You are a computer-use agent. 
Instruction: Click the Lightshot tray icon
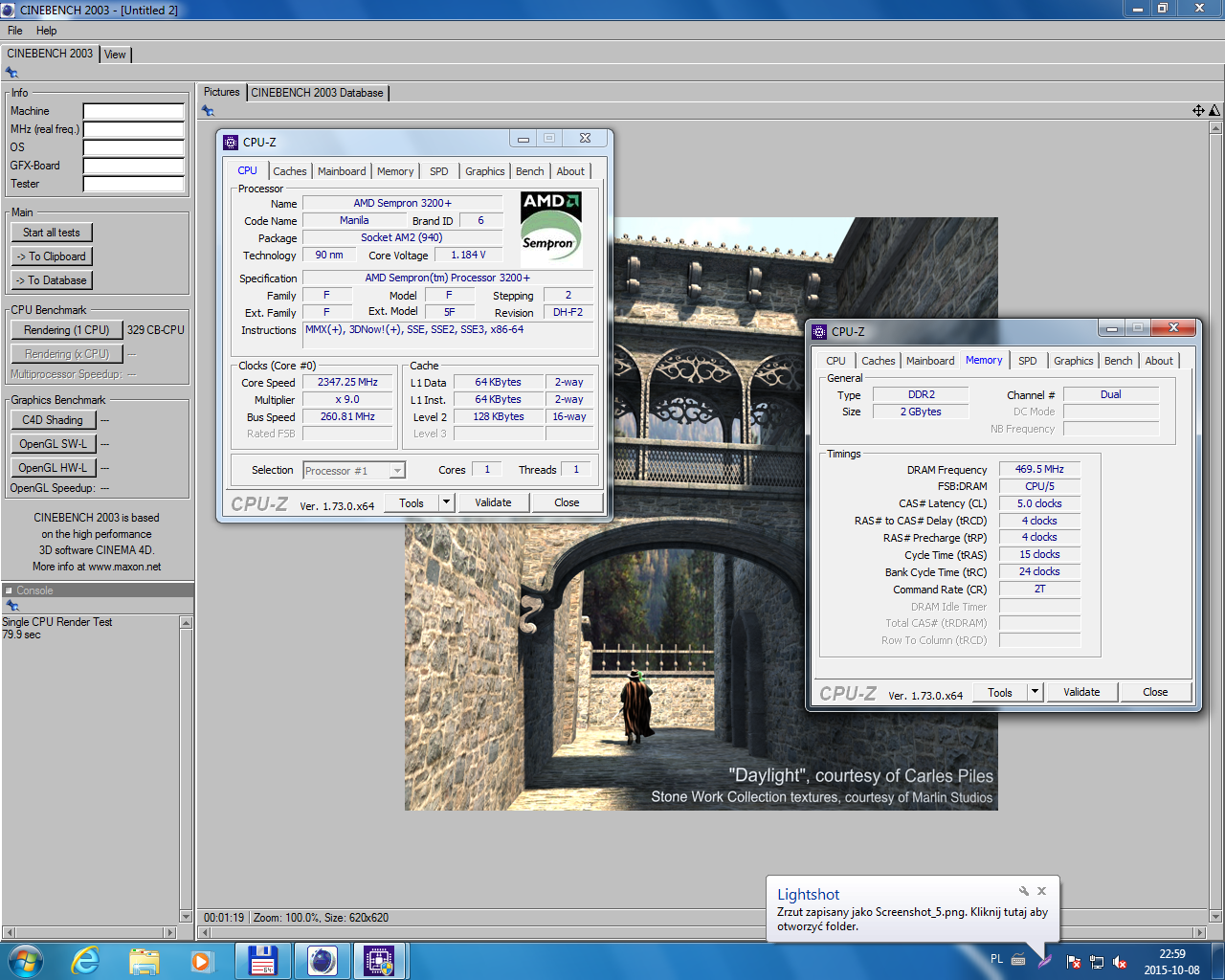(x=1044, y=961)
